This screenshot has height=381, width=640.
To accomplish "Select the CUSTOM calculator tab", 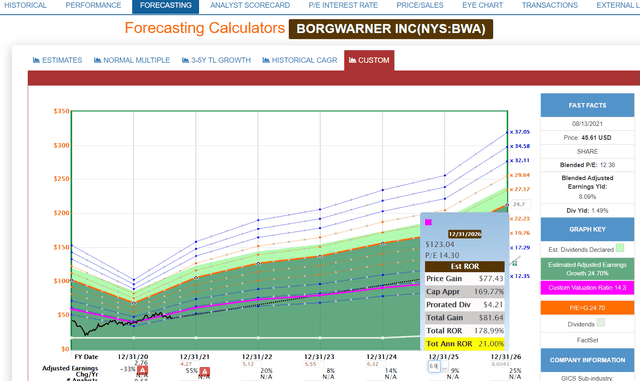I will pyautogui.click(x=369, y=60).
